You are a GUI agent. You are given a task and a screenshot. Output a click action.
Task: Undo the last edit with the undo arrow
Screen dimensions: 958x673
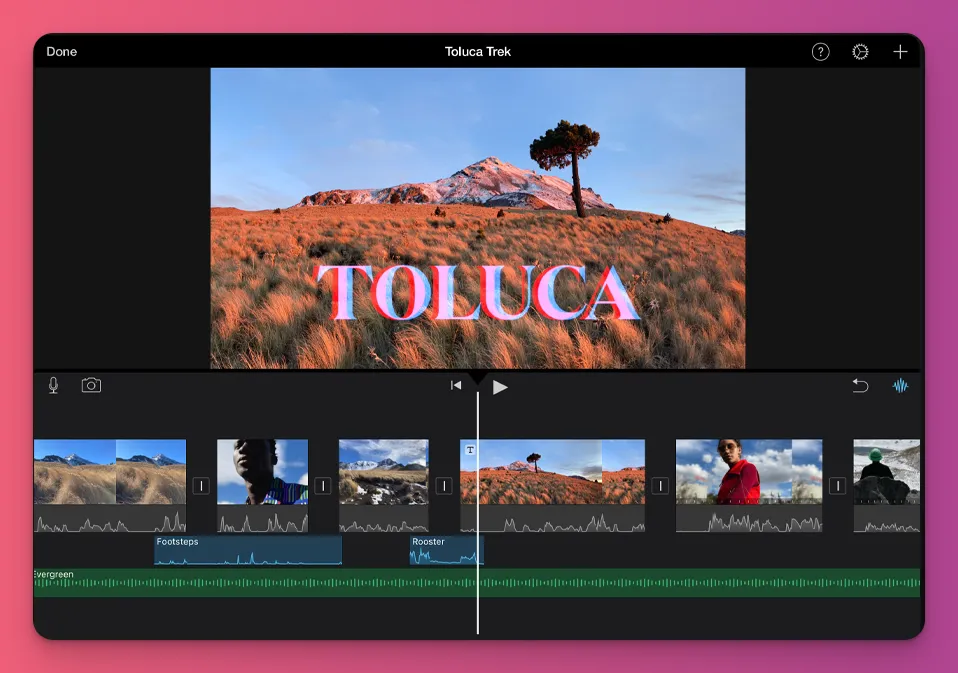(x=860, y=384)
